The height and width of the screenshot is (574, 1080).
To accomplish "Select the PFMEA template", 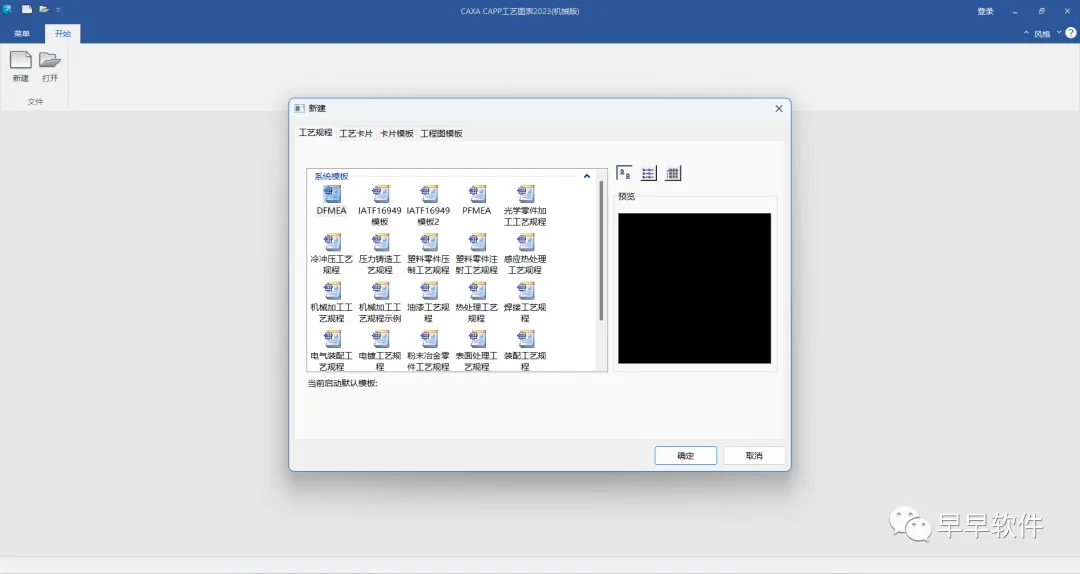I will tap(477, 200).
